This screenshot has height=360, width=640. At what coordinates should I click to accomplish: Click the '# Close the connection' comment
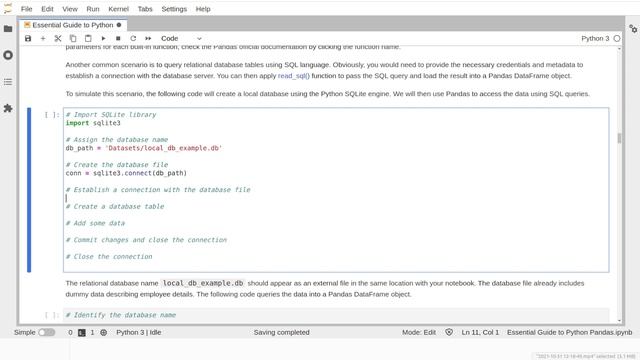(x=109, y=257)
